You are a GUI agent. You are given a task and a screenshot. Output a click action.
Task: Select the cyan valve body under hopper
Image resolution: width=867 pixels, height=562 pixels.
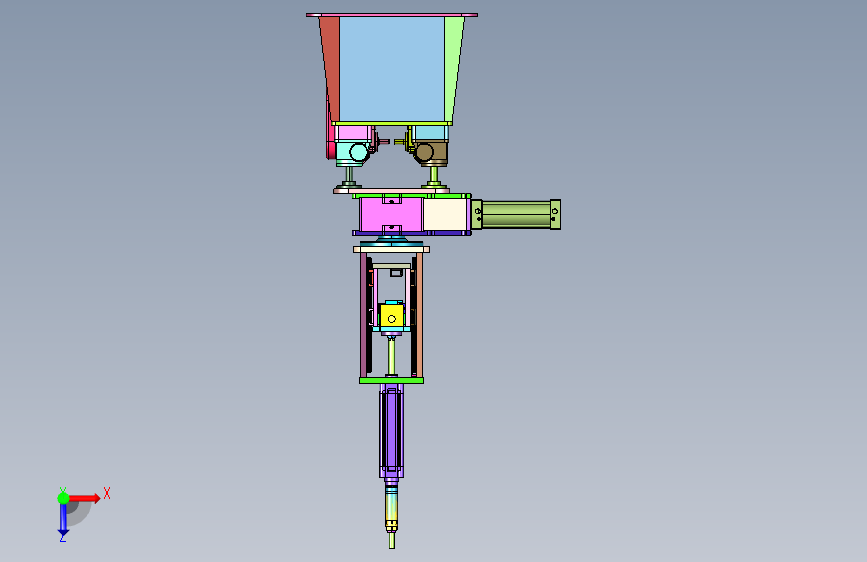pyautogui.click(x=353, y=153)
